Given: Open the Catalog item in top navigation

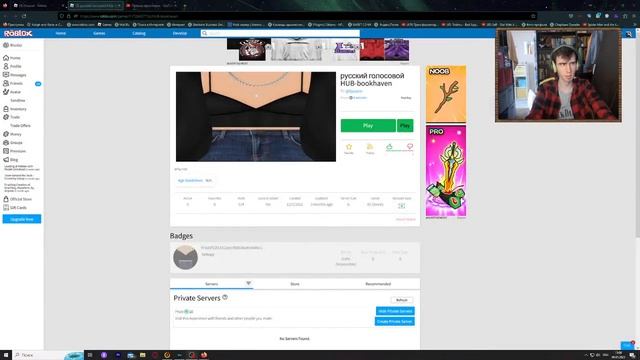Looking at the screenshot, I should click(139, 33).
